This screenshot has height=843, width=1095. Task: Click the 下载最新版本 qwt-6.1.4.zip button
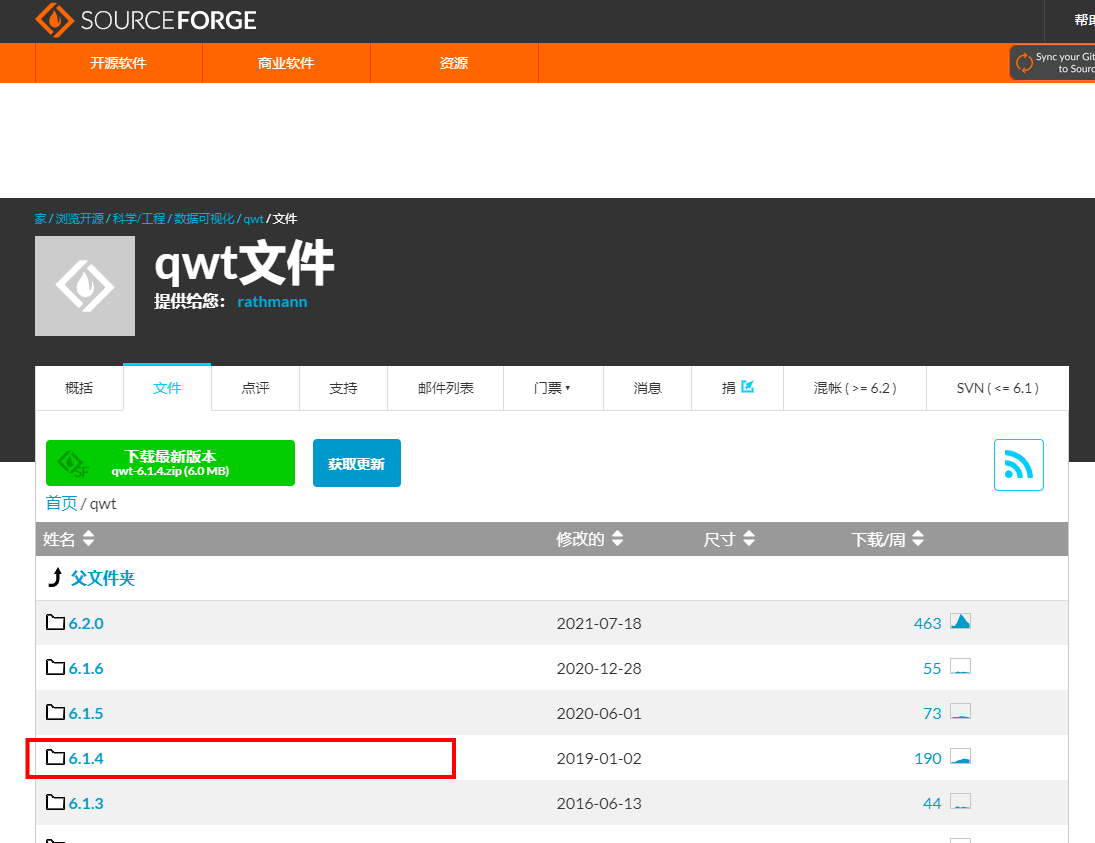click(x=170, y=462)
